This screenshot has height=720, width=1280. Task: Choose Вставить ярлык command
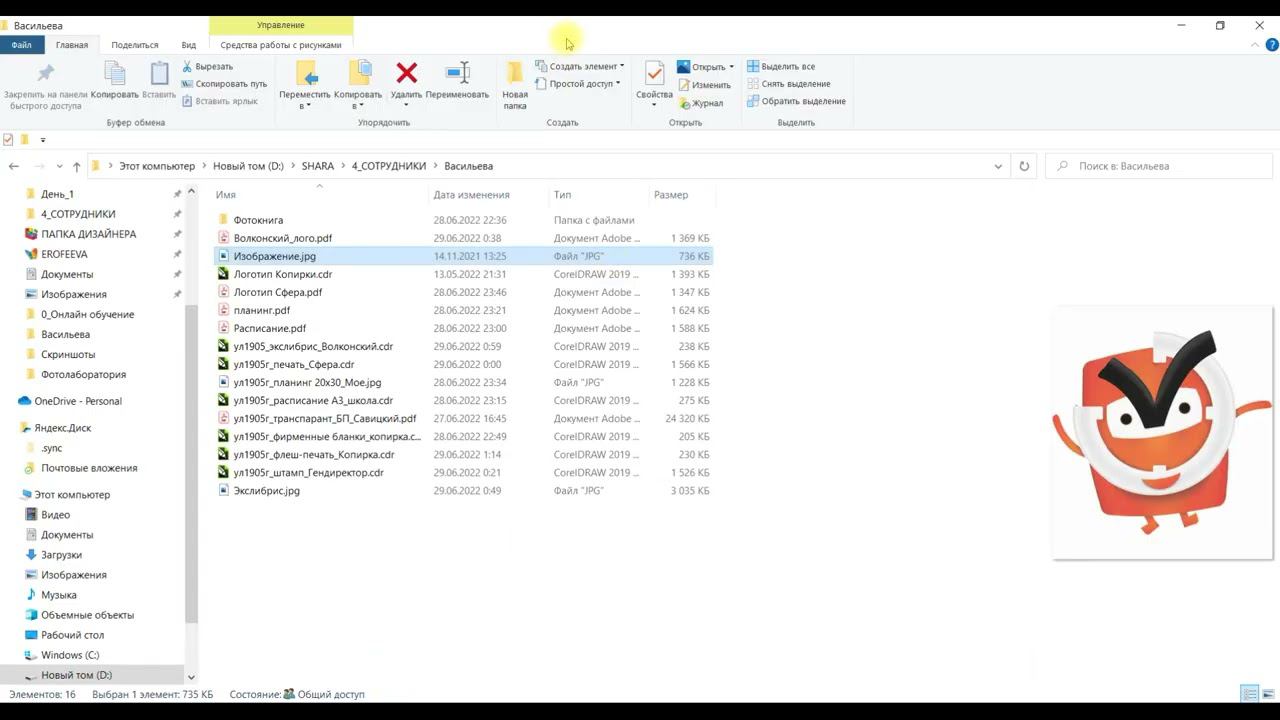pos(219,101)
